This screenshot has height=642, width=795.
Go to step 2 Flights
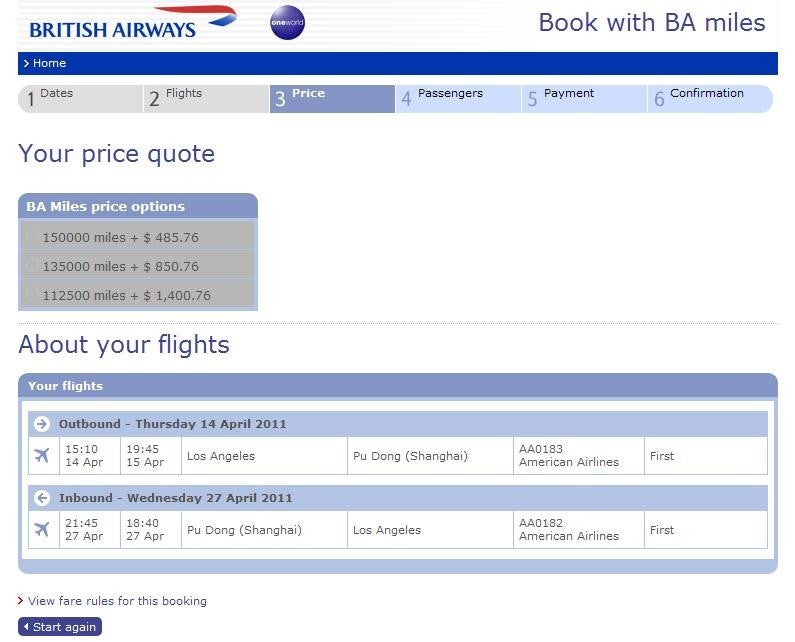206,99
